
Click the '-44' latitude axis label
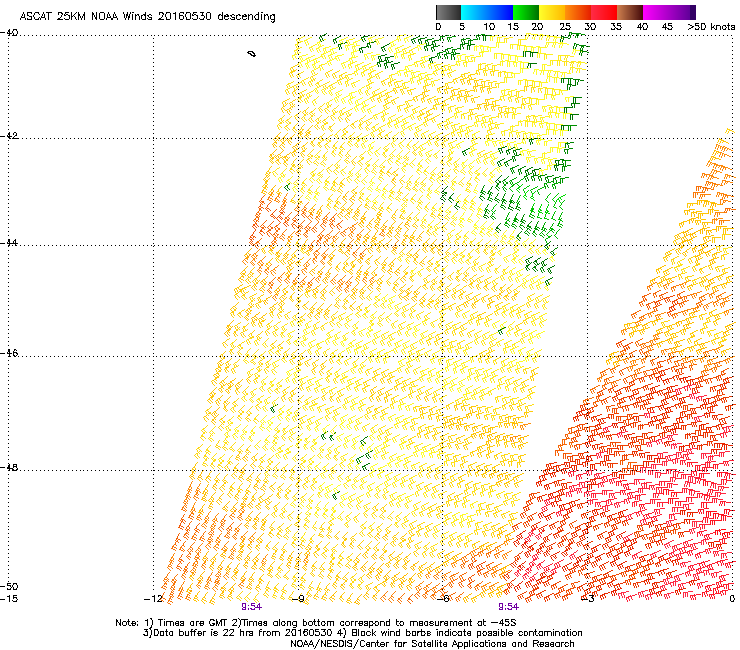(9, 243)
